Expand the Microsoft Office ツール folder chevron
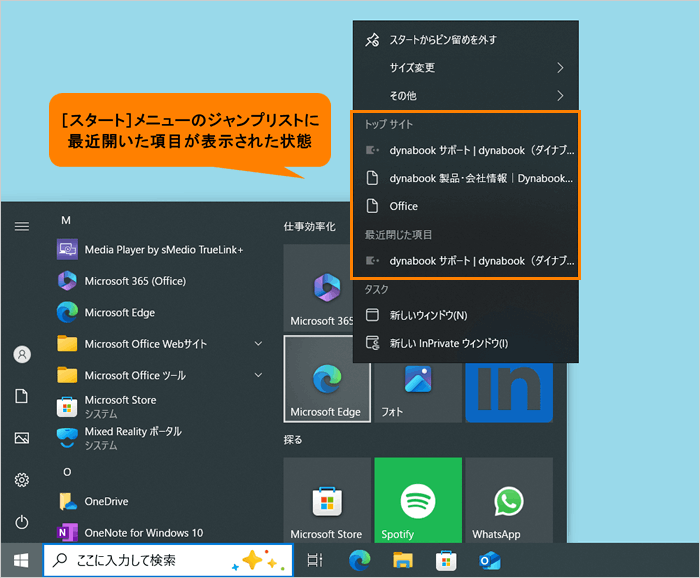 click(x=258, y=375)
